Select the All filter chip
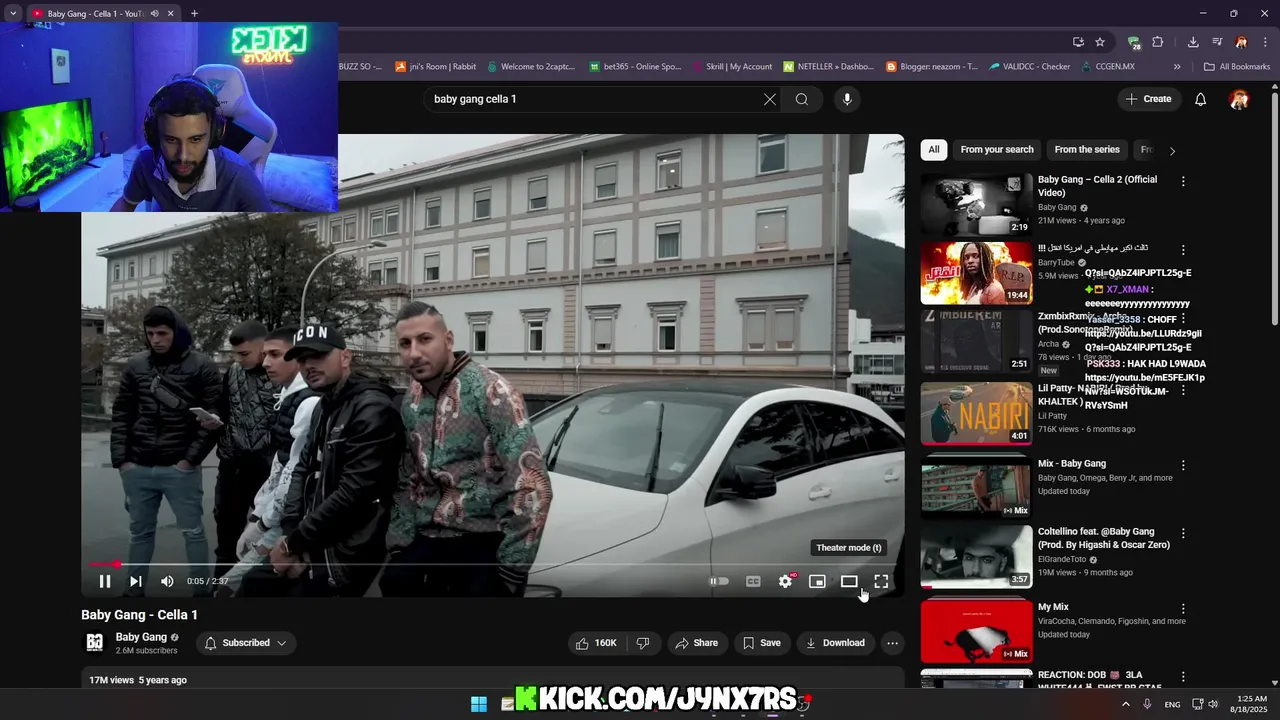This screenshot has width=1280, height=720. coord(934,150)
